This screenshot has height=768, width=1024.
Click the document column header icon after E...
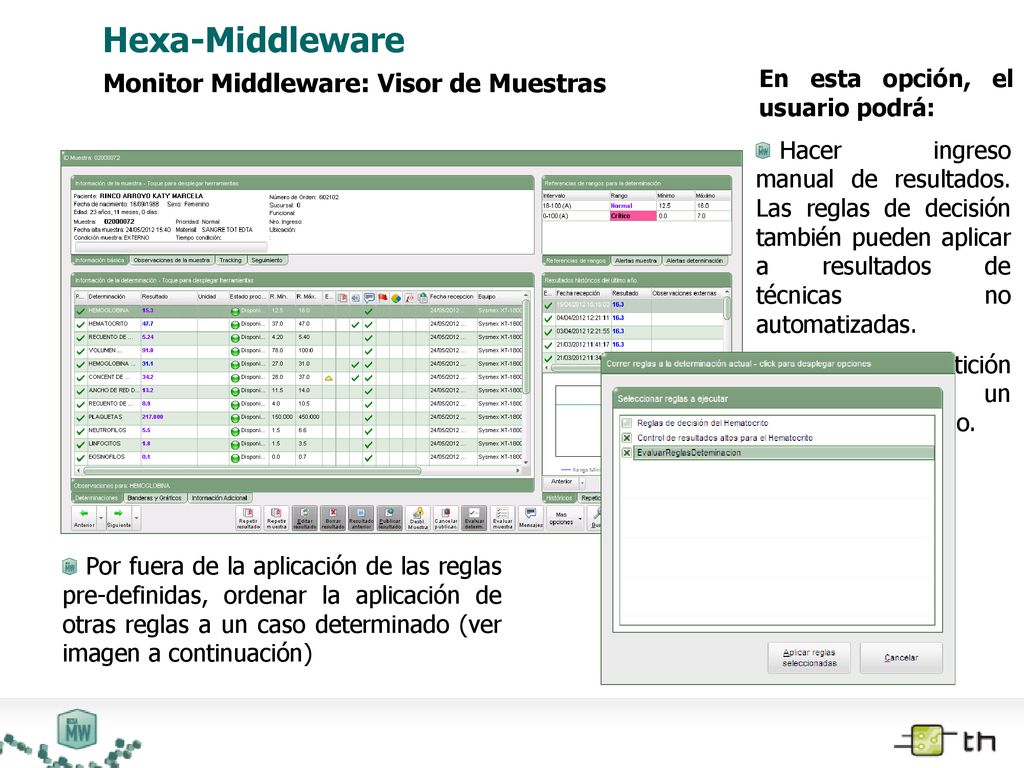[342, 298]
